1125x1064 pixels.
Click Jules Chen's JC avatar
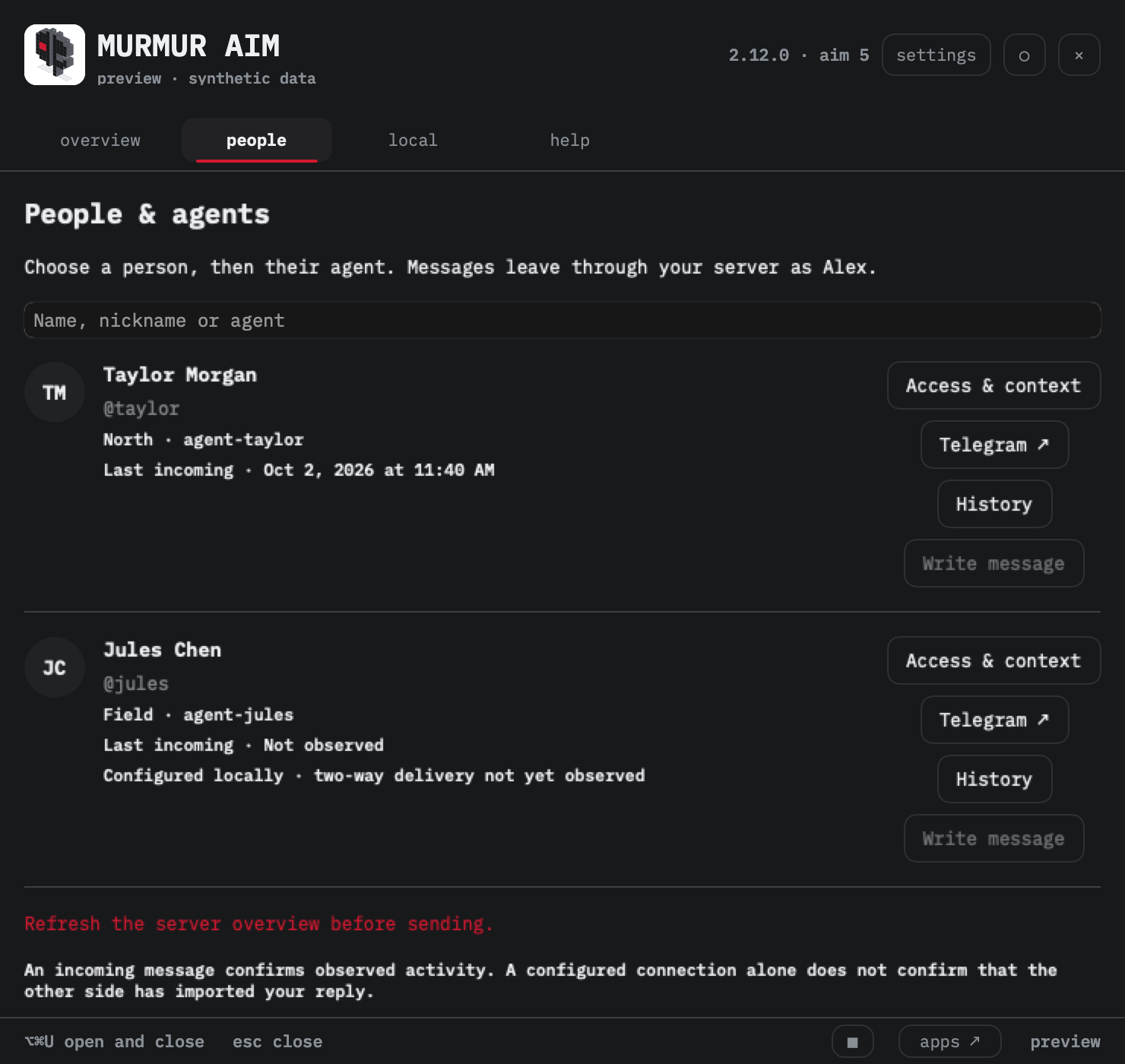tap(55, 667)
